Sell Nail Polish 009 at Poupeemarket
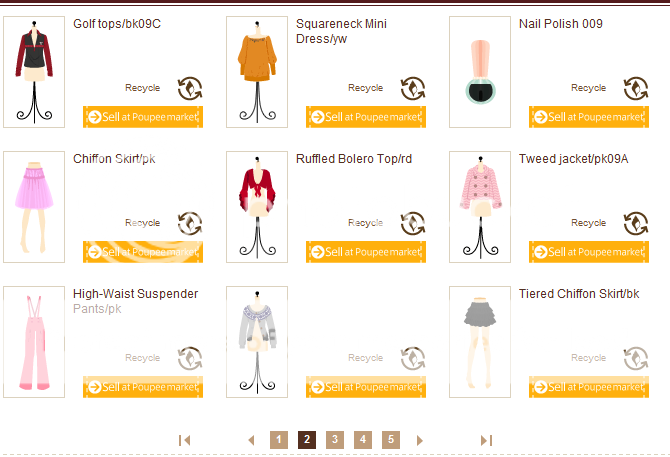Screen dimensions: 670x457 [x=589, y=117]
